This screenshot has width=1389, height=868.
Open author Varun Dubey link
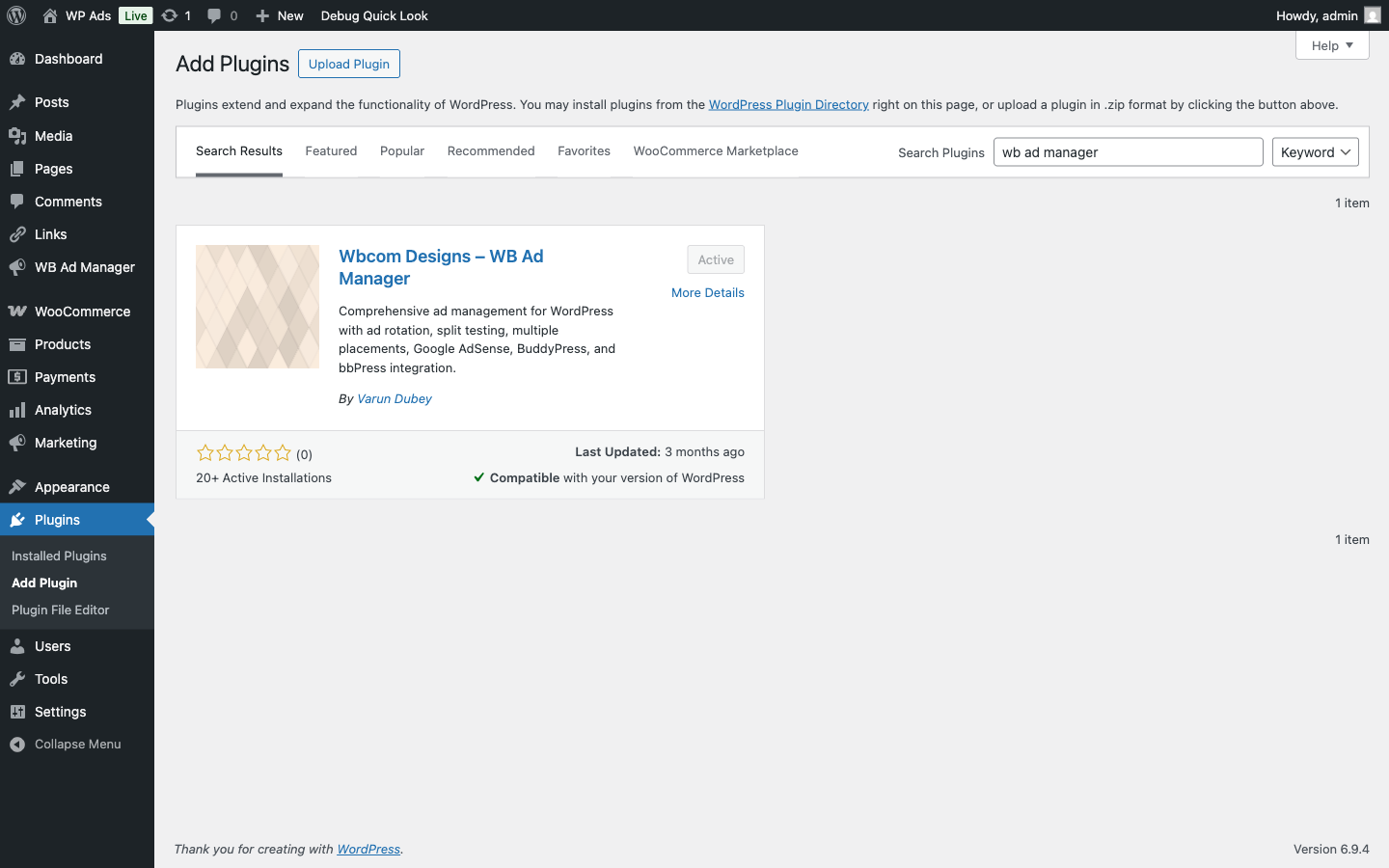395,398
